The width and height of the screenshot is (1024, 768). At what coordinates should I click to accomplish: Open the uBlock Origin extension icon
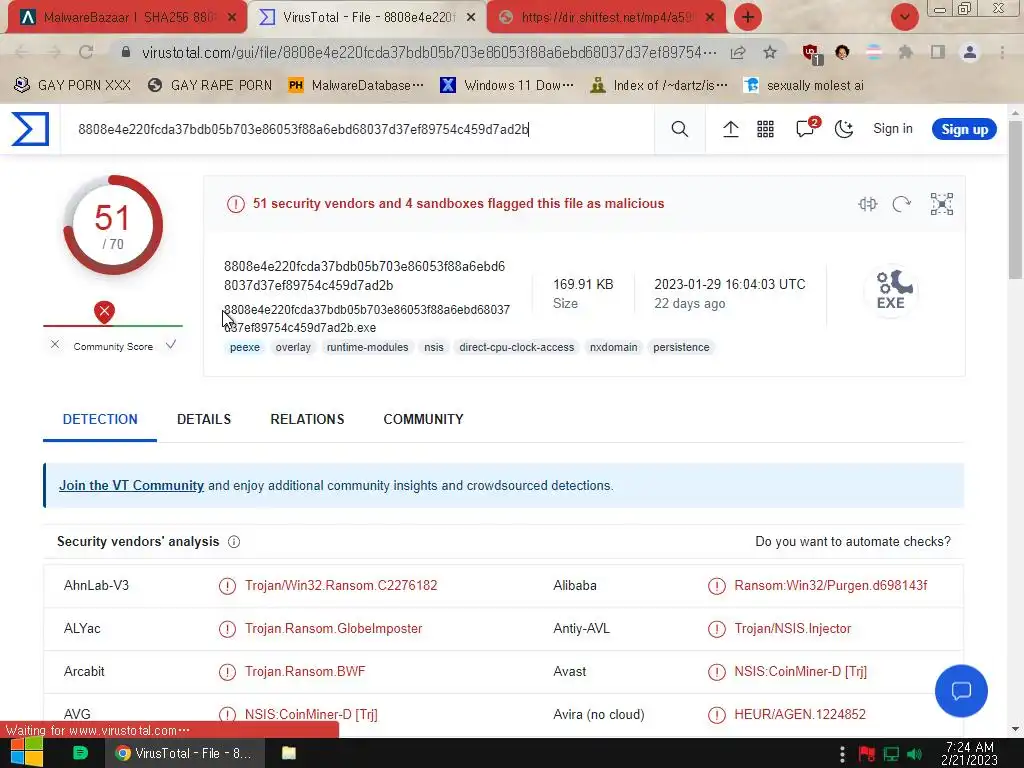point(811,53)
